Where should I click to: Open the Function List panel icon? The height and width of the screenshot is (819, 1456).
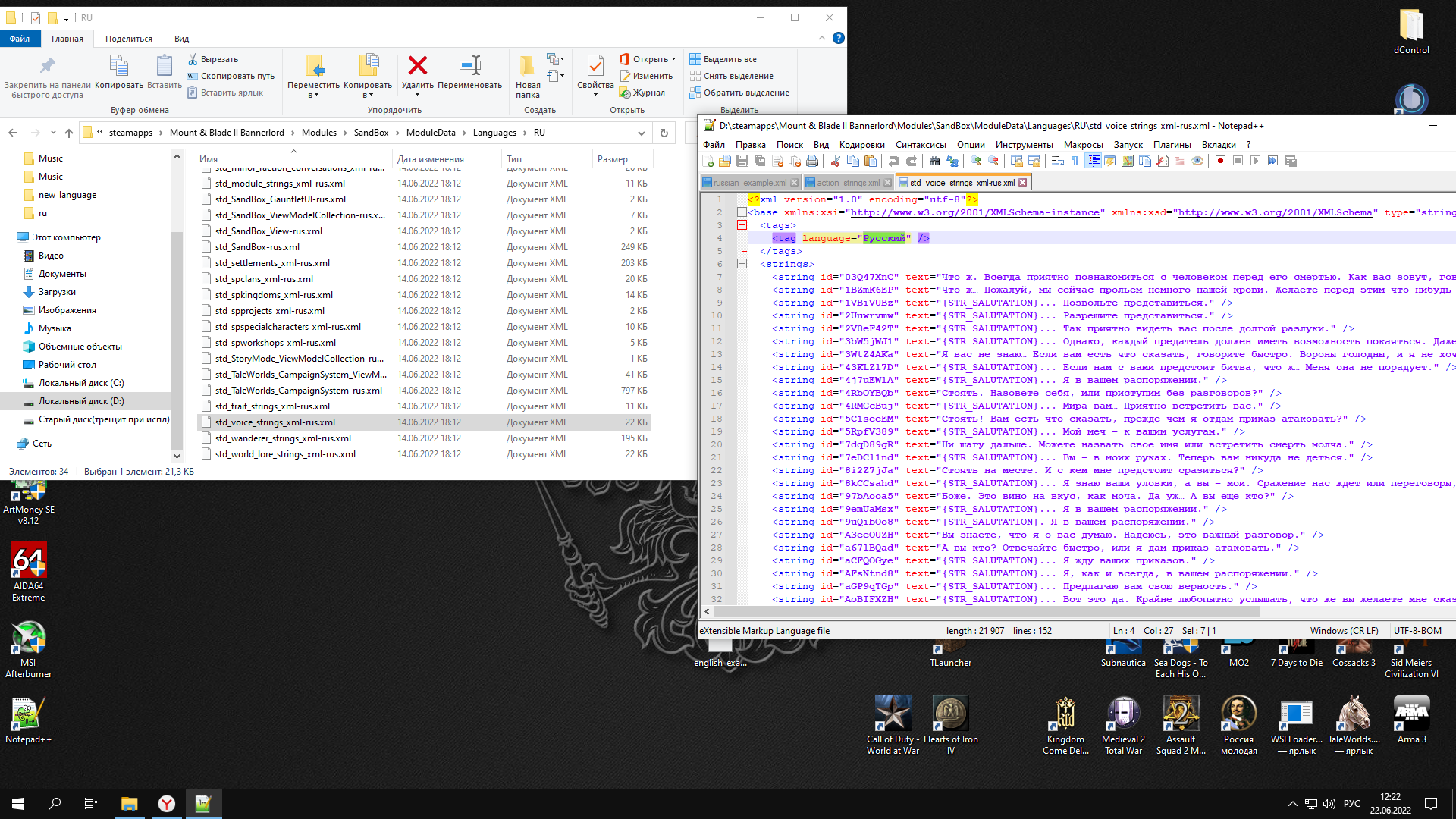coord(1163,161)
